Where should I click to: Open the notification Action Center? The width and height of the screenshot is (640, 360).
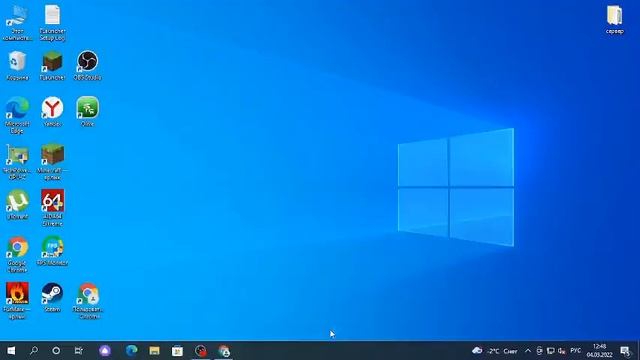625,351
